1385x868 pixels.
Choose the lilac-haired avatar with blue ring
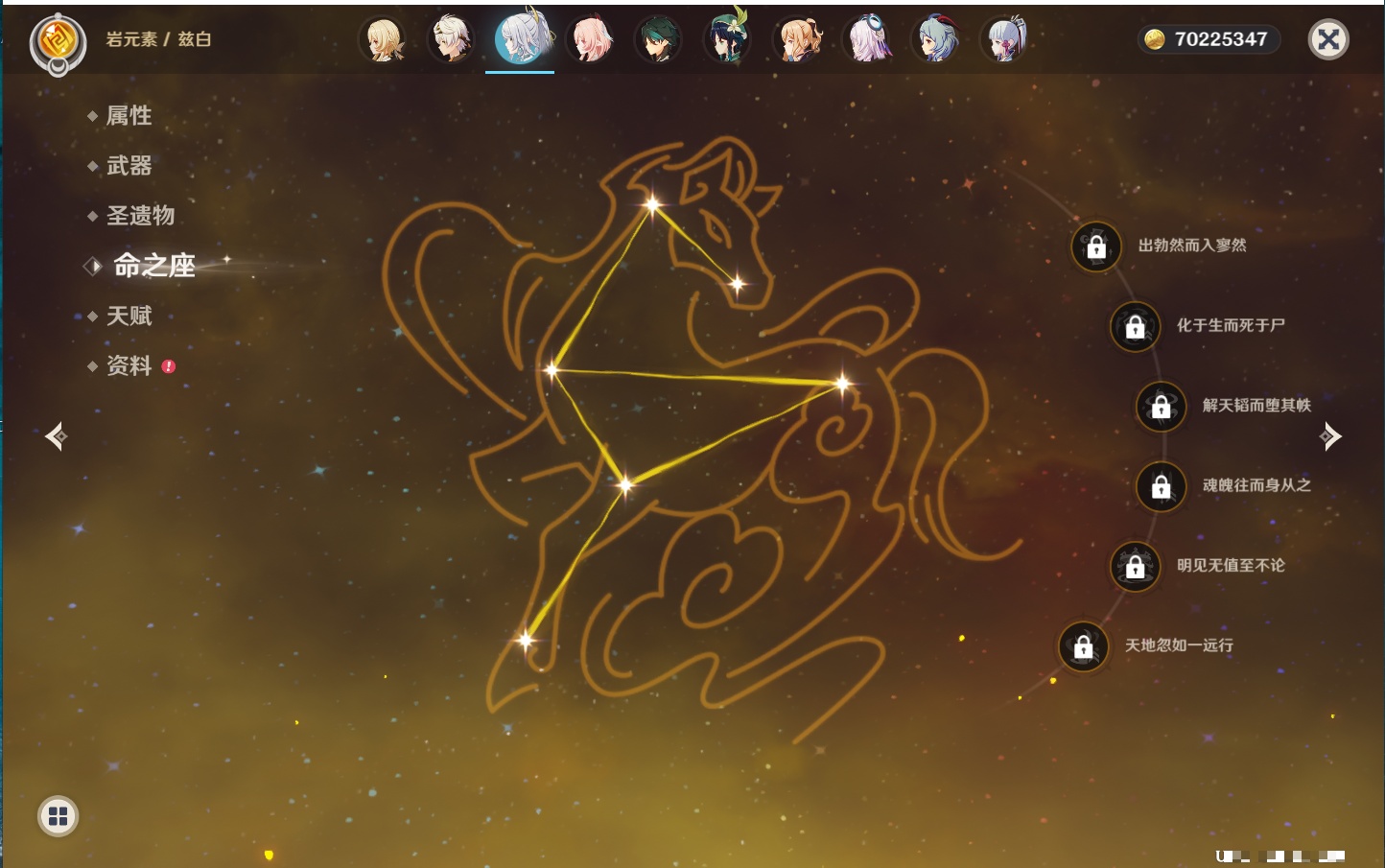pyautogui.click(x=866, y=39)
